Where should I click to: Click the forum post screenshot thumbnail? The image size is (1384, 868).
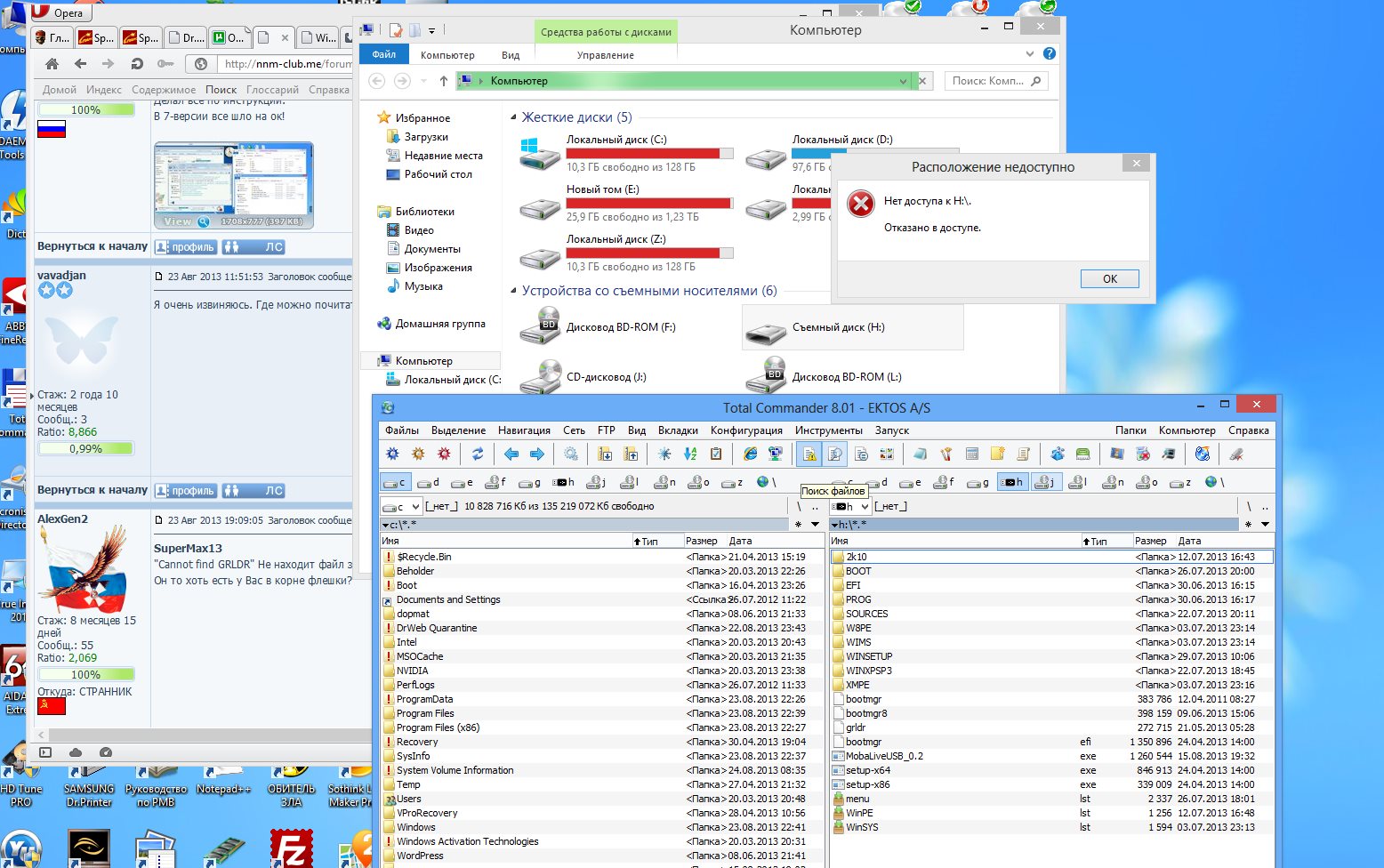click(x=233, y=185)
